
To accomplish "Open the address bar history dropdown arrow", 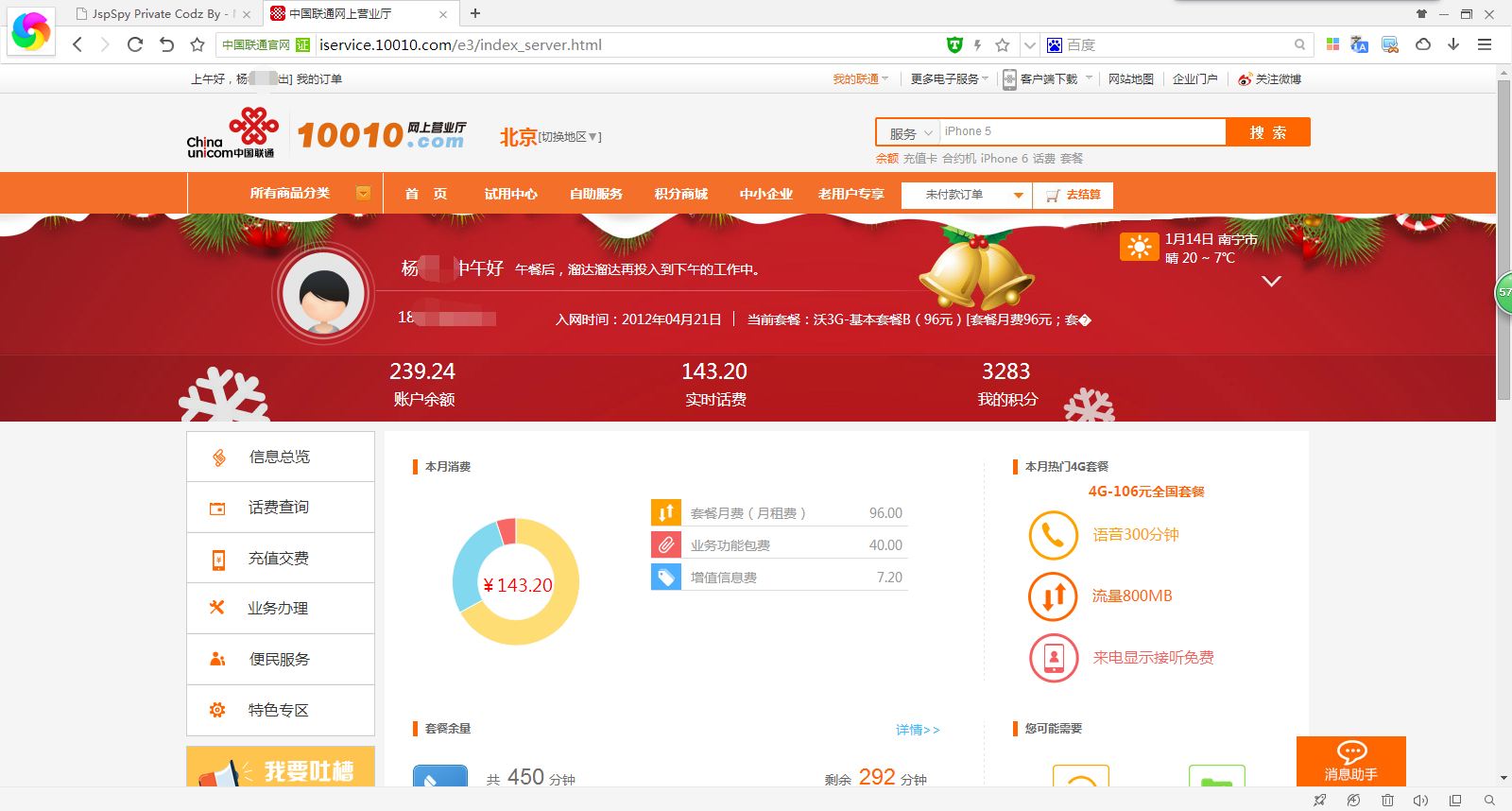I will click(1030, 44).
